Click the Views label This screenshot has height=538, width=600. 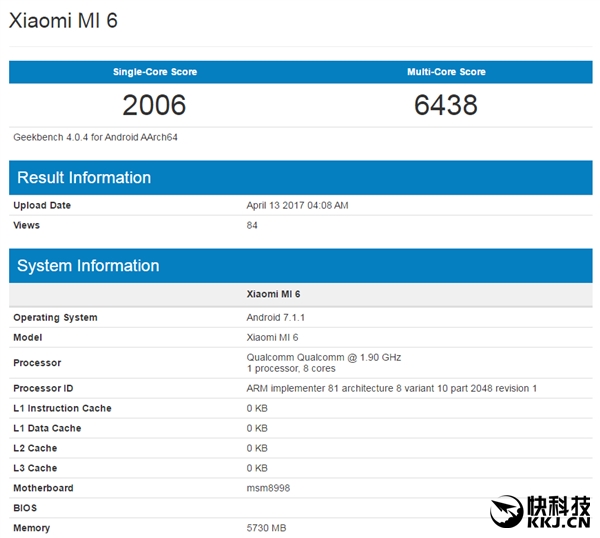[26, 225]
